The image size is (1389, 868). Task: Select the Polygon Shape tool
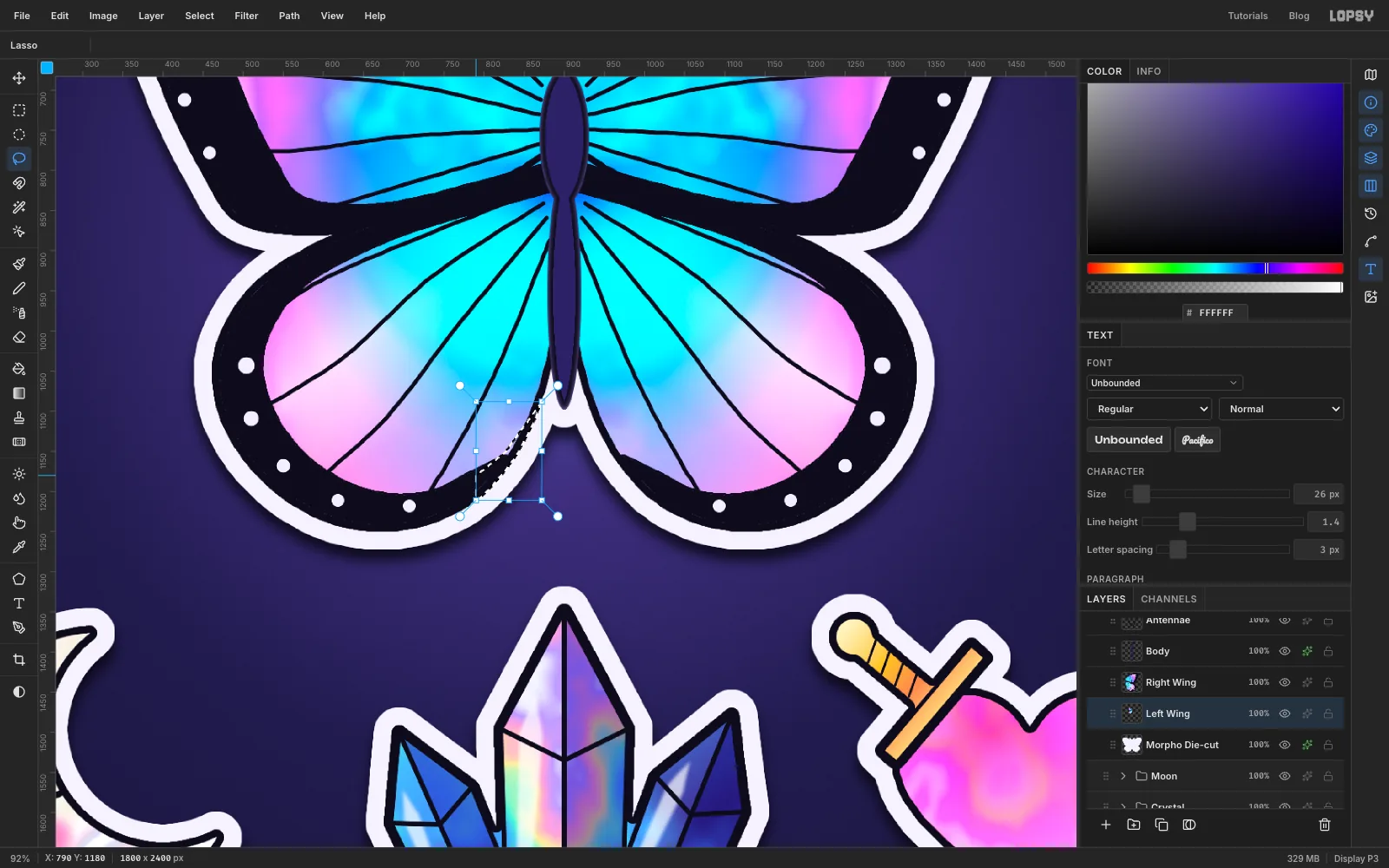pos(19,579)
